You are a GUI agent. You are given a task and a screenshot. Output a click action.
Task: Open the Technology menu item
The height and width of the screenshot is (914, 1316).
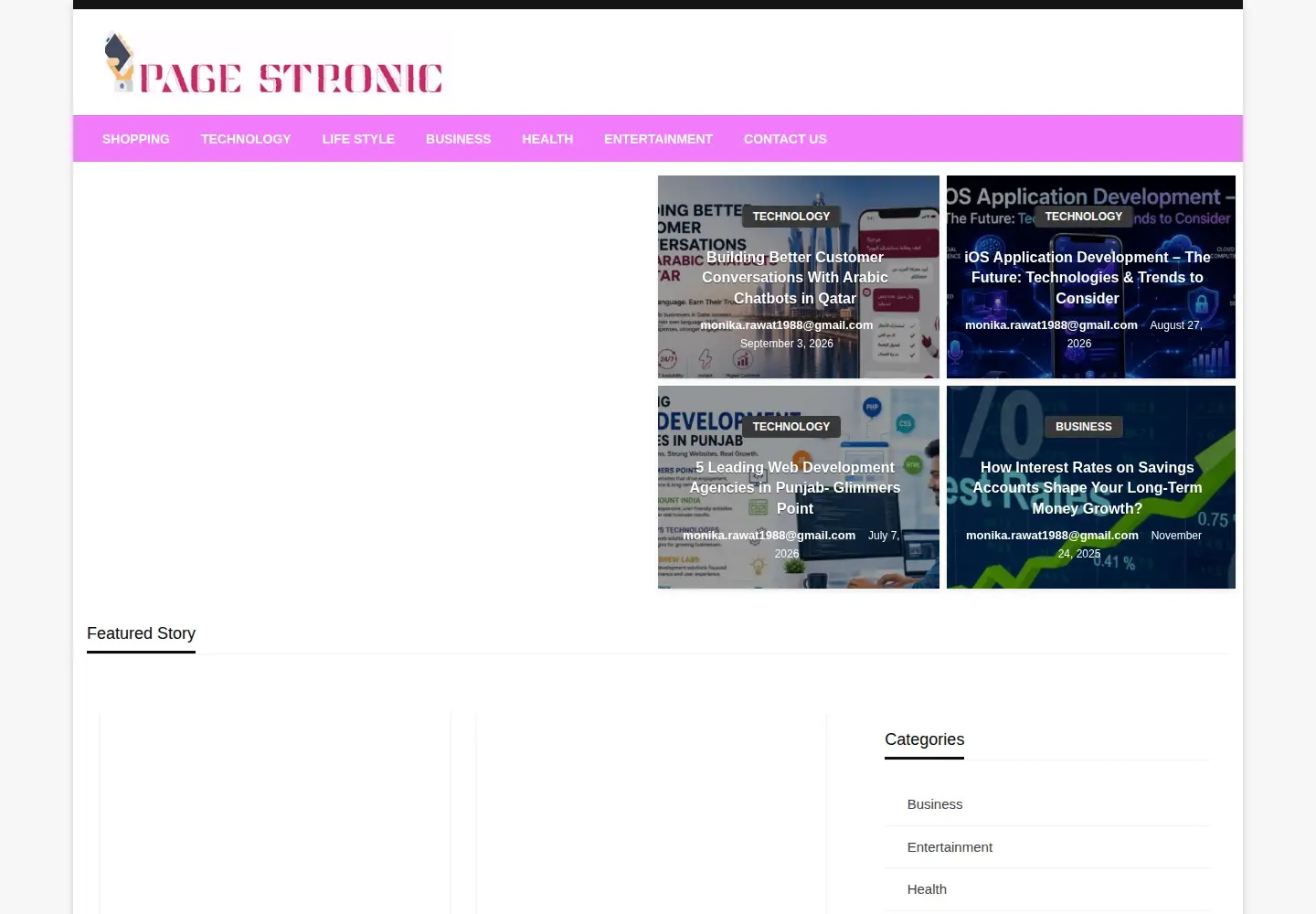[246, 139]
